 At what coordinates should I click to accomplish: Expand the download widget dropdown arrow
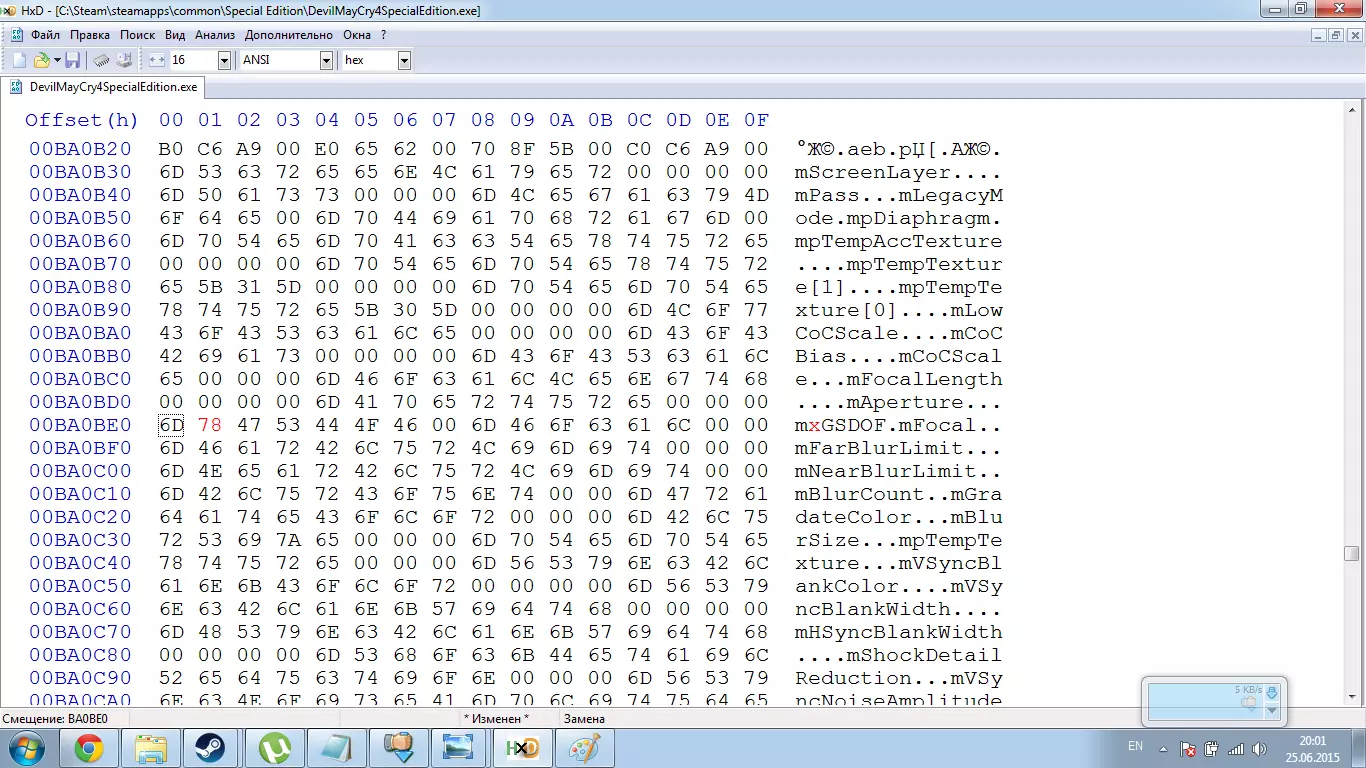coord(1272,711)
